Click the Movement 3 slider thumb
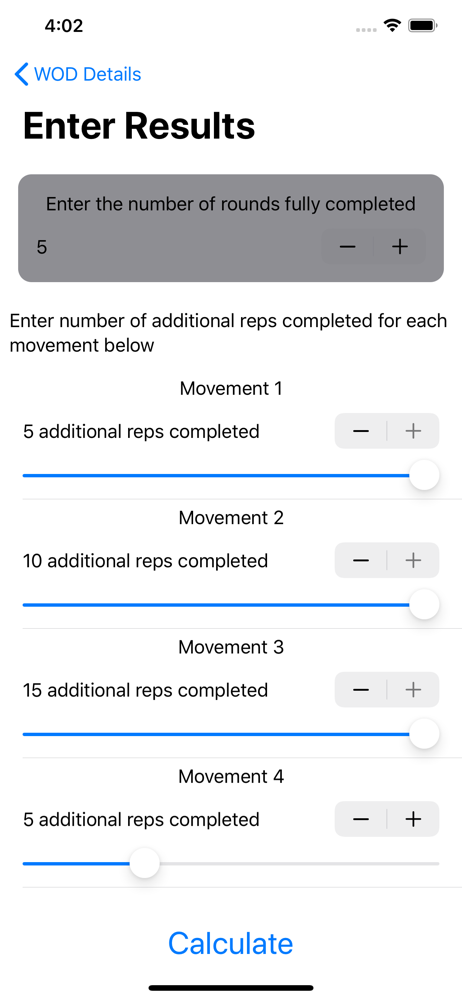462x1000 pixels. (424, 734)
